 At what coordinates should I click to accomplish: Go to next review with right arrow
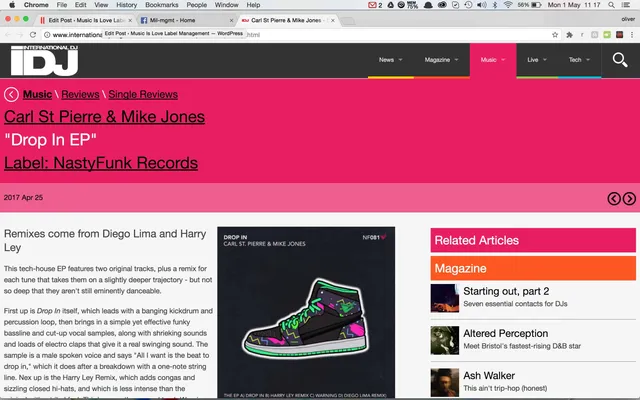[x=629, y=198]
